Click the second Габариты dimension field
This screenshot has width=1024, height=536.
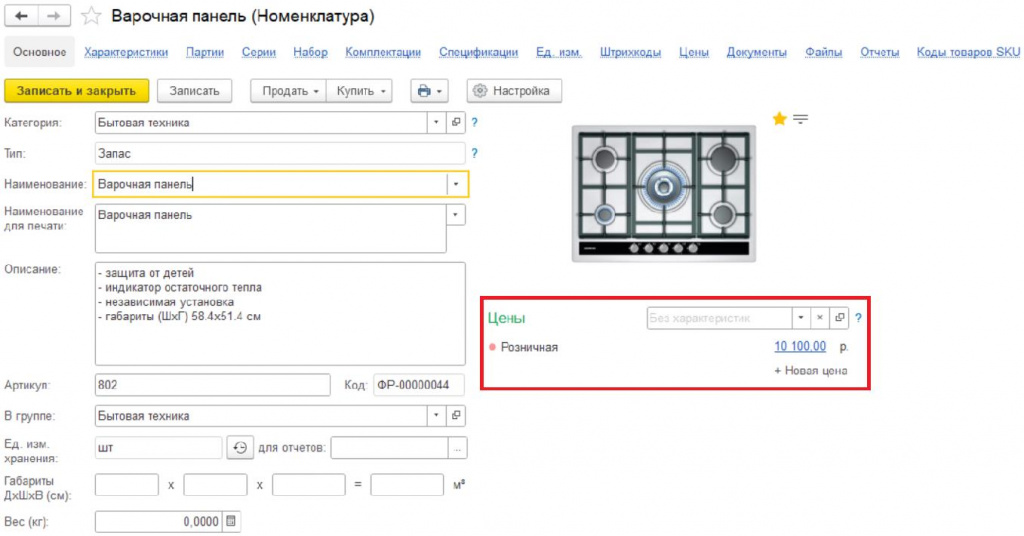(x=216, y=485)
